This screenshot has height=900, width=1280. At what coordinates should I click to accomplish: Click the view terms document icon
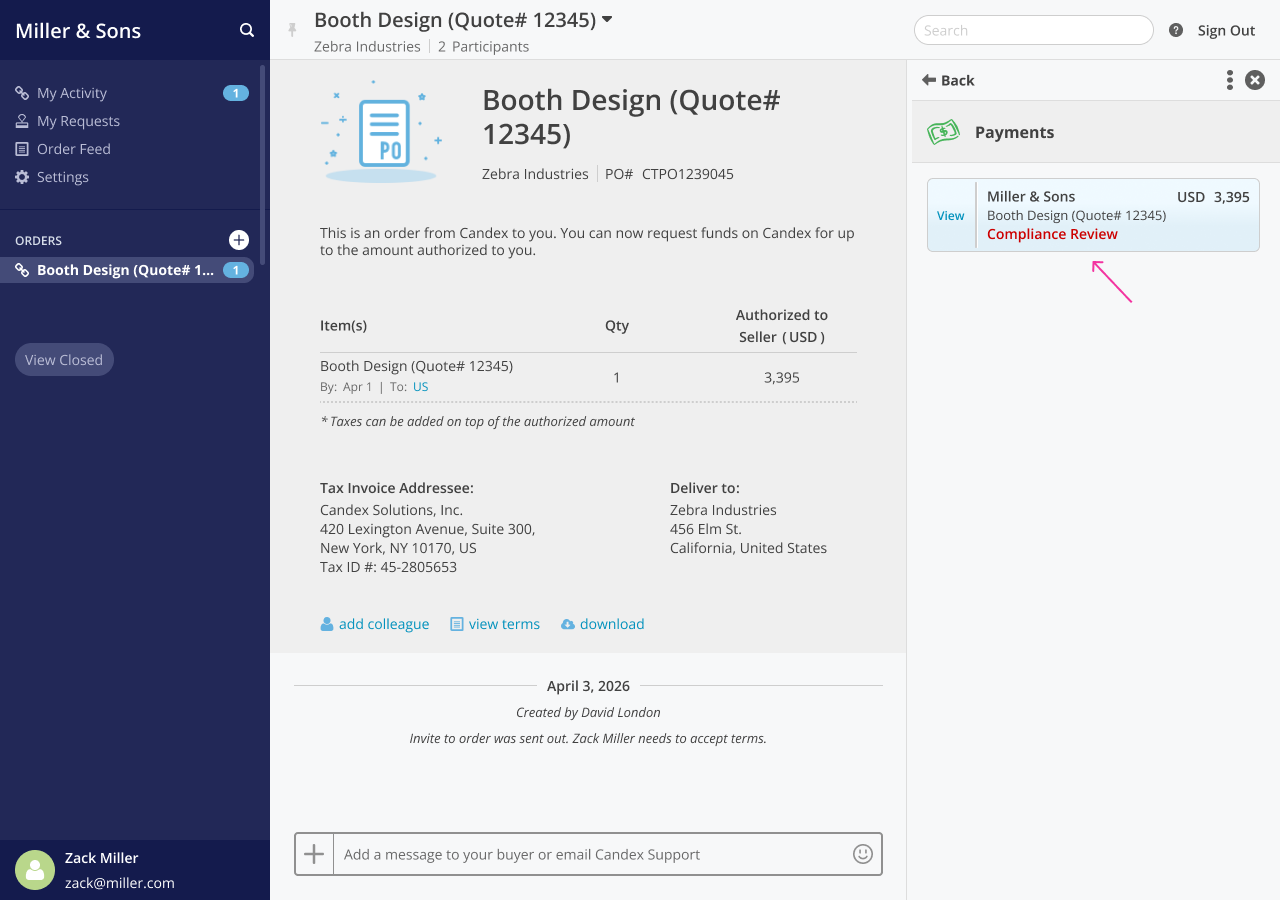pos(457,624)
